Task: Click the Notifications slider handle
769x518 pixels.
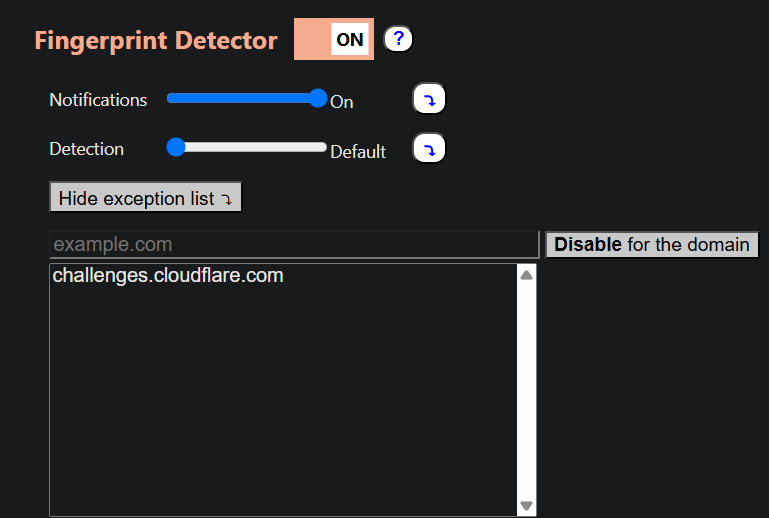Action: 318,98
